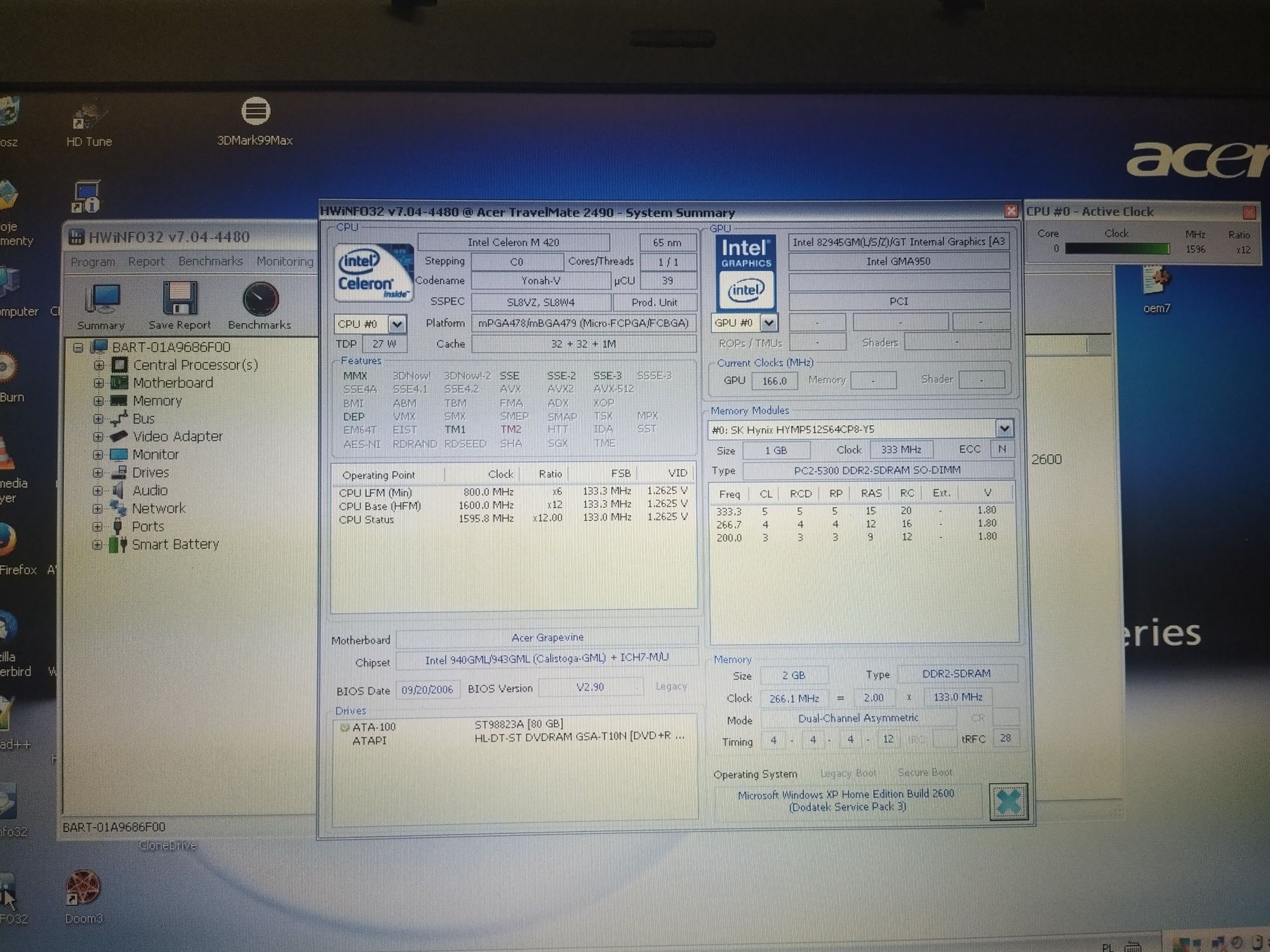Click ST98823A 80 GB drive entry
Screen dimensions: 1270x952
point(519,724)
